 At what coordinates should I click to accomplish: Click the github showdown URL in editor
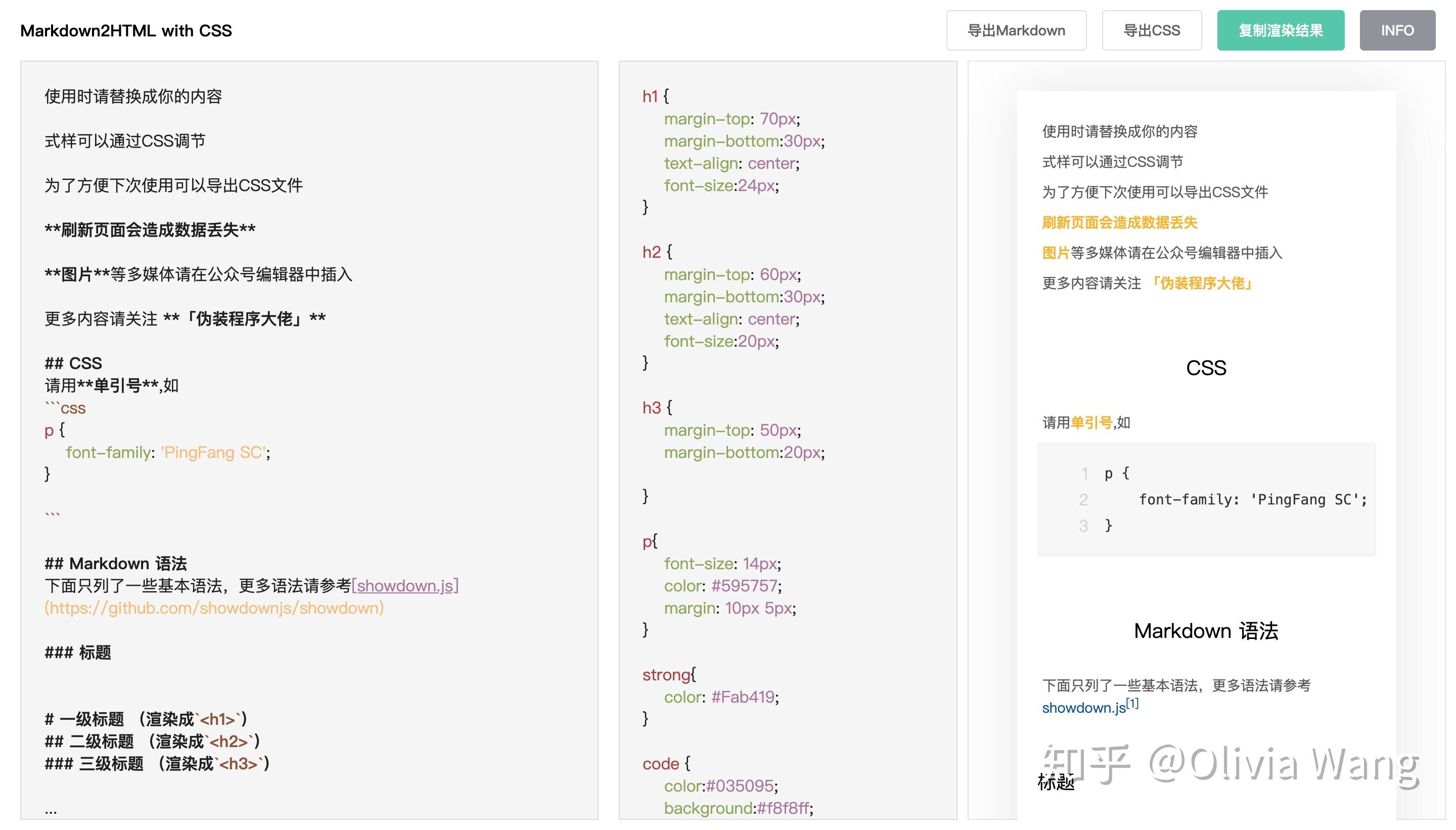[x=214, y=608]
